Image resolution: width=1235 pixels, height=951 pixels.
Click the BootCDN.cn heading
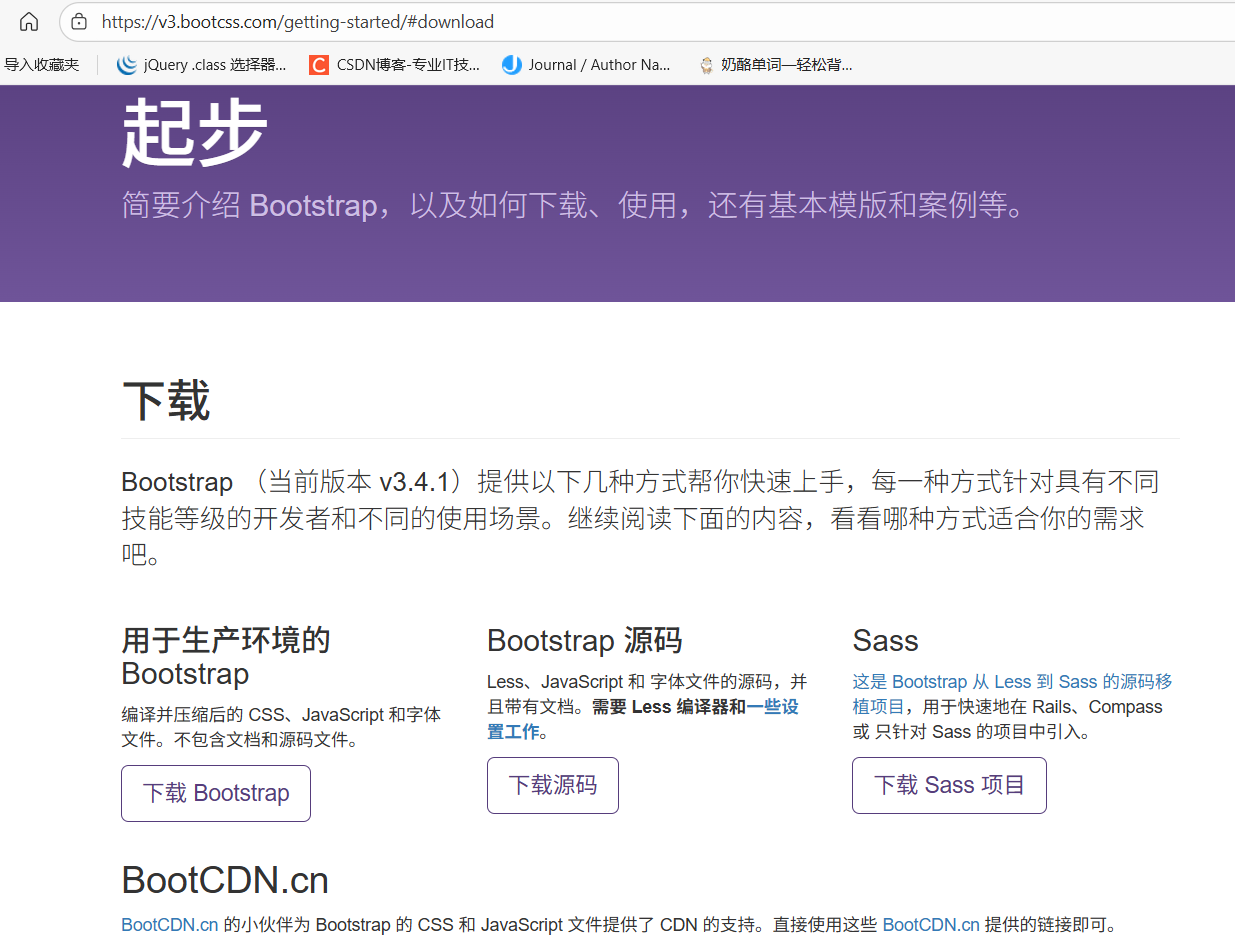point(225,880)
